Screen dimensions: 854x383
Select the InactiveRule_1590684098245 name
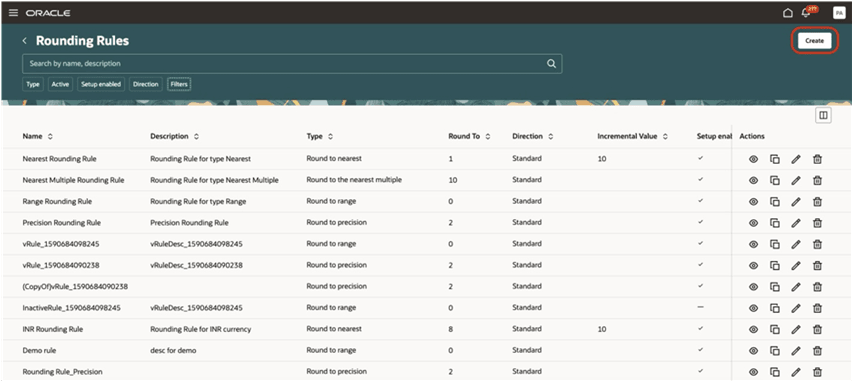click(71, 308)
